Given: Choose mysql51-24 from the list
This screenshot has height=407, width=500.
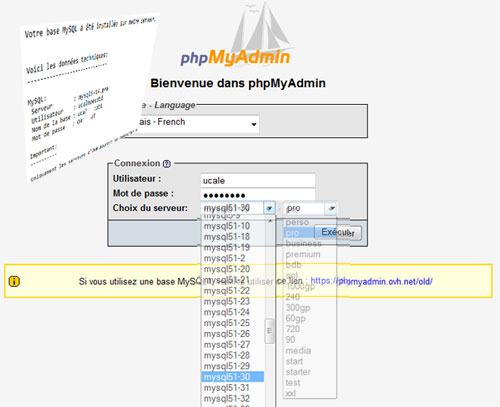Looking at the screenshot, I should click(x=233, y=312).
